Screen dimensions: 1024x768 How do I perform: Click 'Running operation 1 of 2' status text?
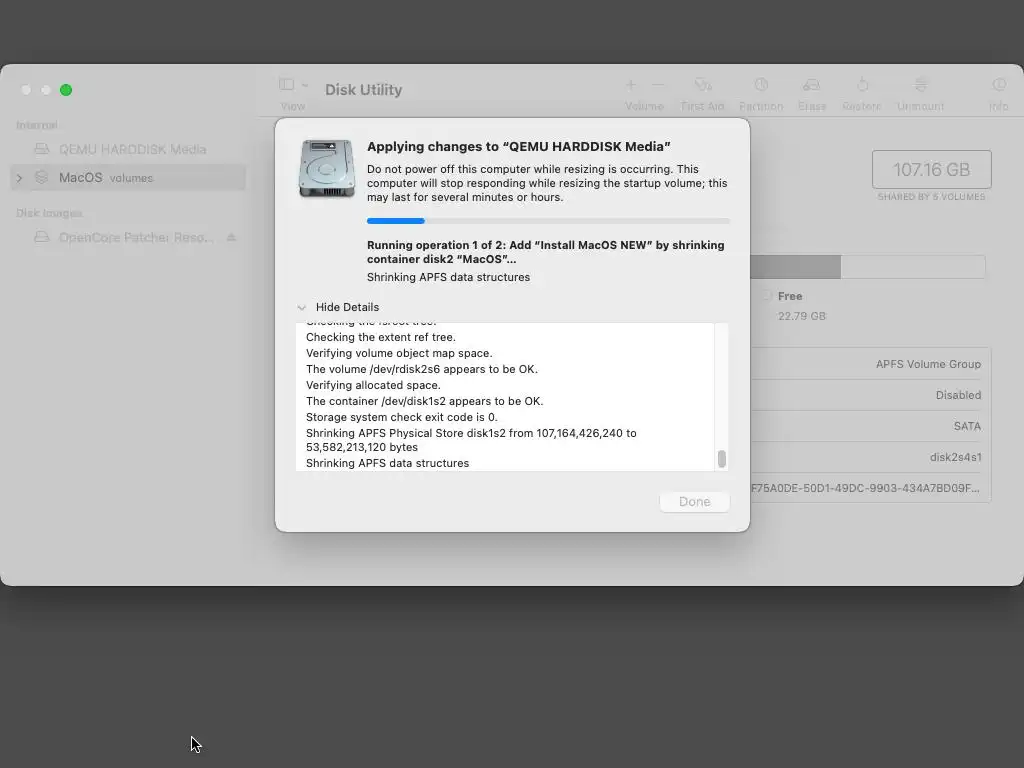[545, 252]
